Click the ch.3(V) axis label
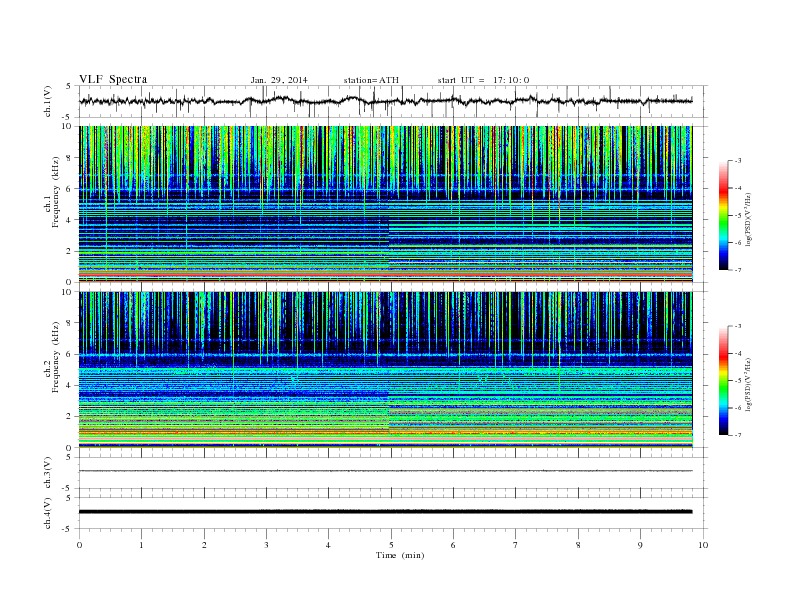The image size is (792, 612). click(x=48, y=474)
